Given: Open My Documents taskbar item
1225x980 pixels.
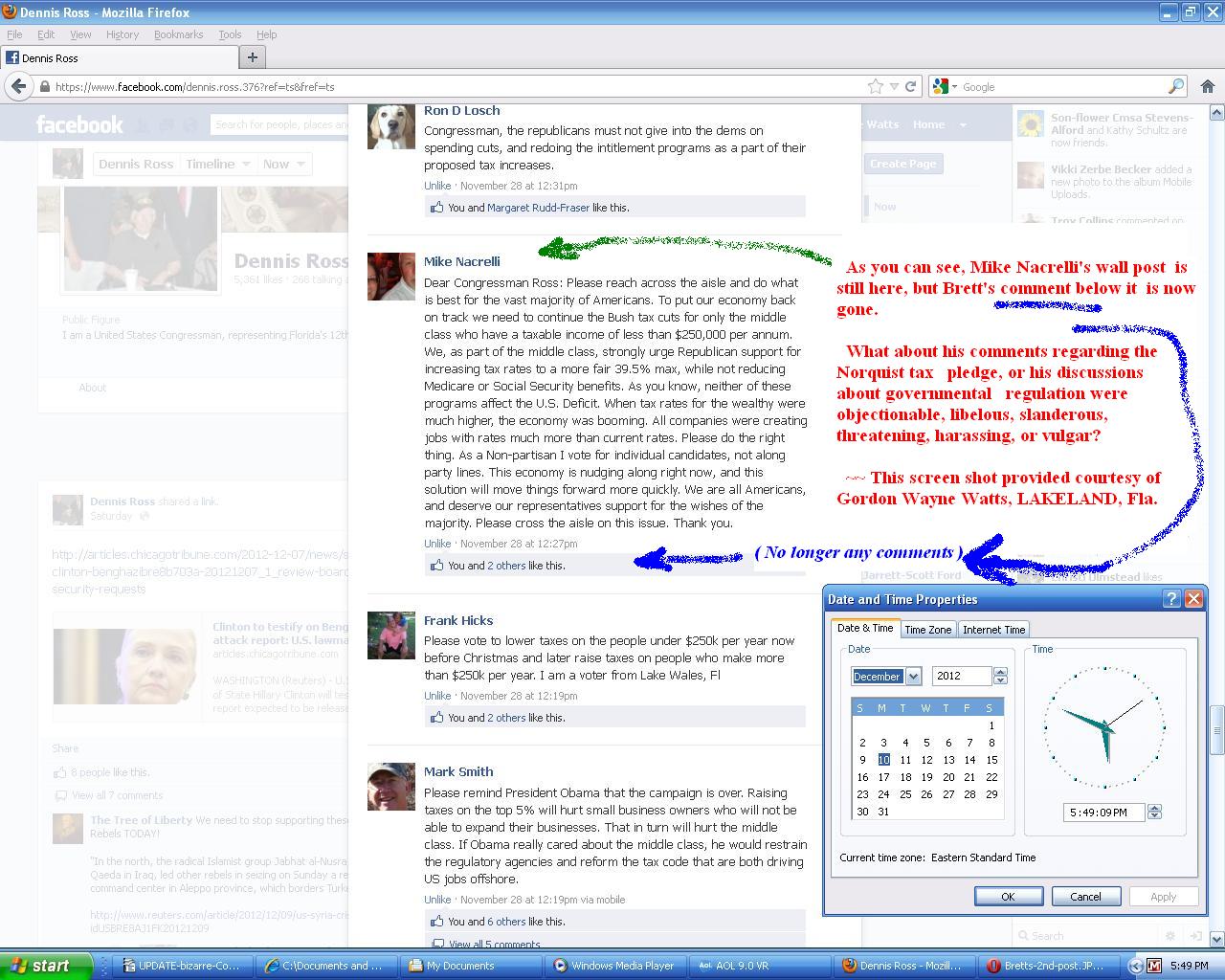Looking at the screenshot, I should coord(471,966).
